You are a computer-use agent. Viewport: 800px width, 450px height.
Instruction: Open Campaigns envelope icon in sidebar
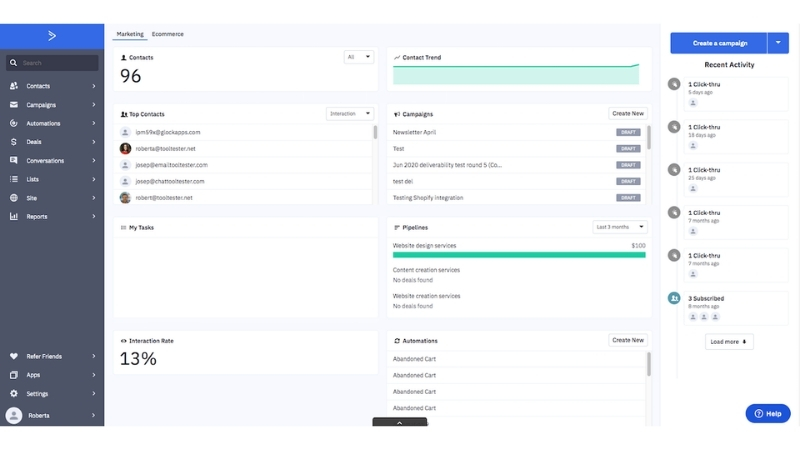pos(14,105)
